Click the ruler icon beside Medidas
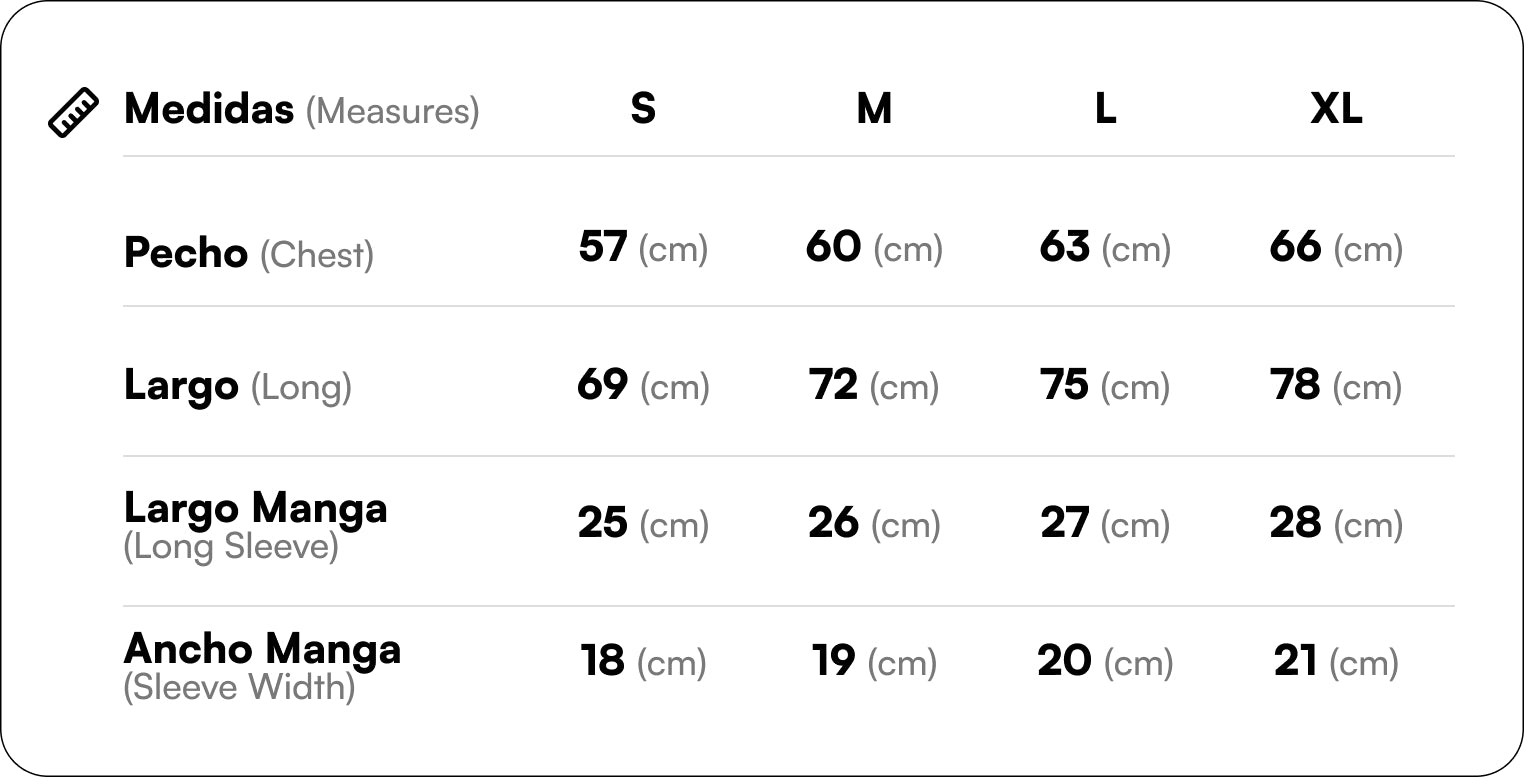Screen dimensions: 1524x777 tap(73, 112)
